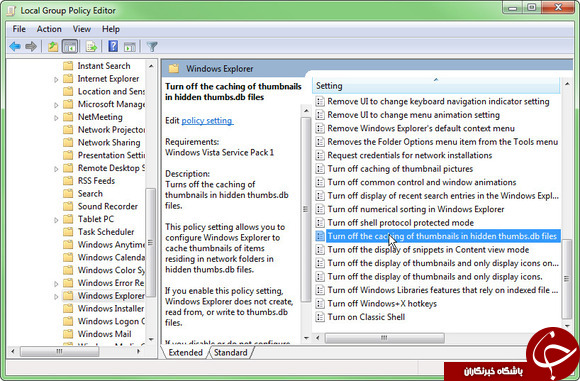Click the folder icon beside Task Scheduler
This screenshot has width=580, height=381.
pos(68,232)
